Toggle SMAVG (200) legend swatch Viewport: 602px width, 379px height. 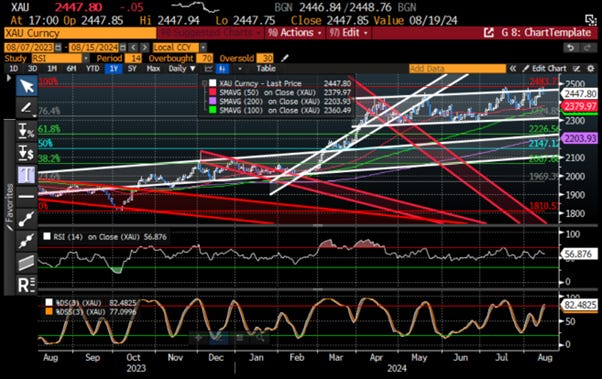213,101
